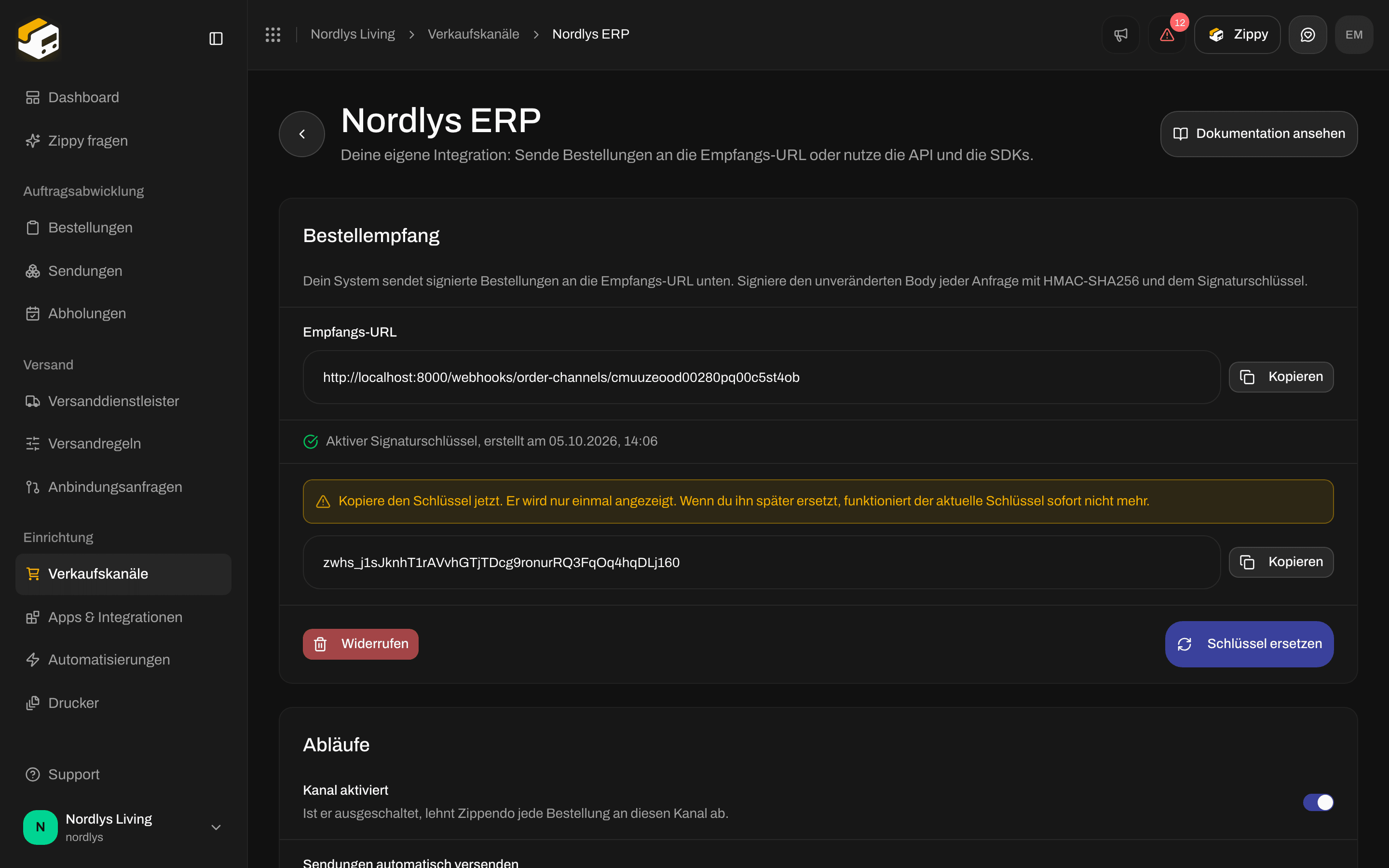
Task: Click Schlüssel ersetzen
Action: tap(1249, 644)
